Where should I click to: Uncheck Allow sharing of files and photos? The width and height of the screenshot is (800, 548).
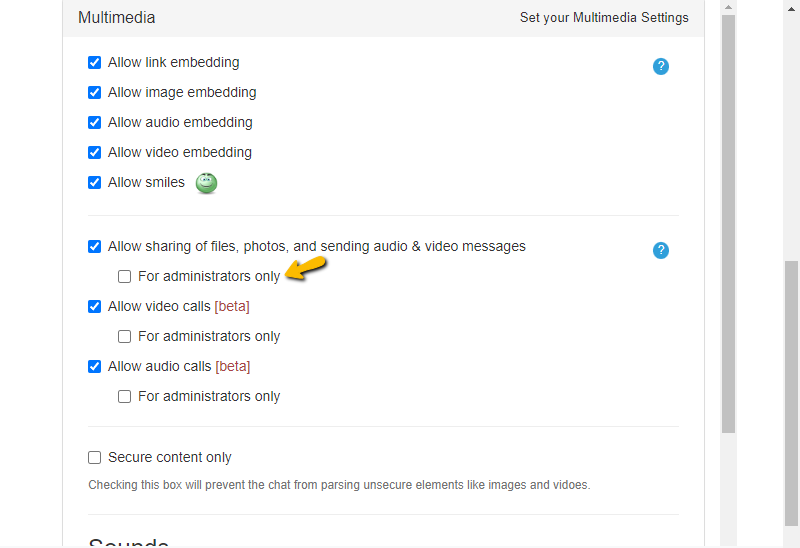95,246
